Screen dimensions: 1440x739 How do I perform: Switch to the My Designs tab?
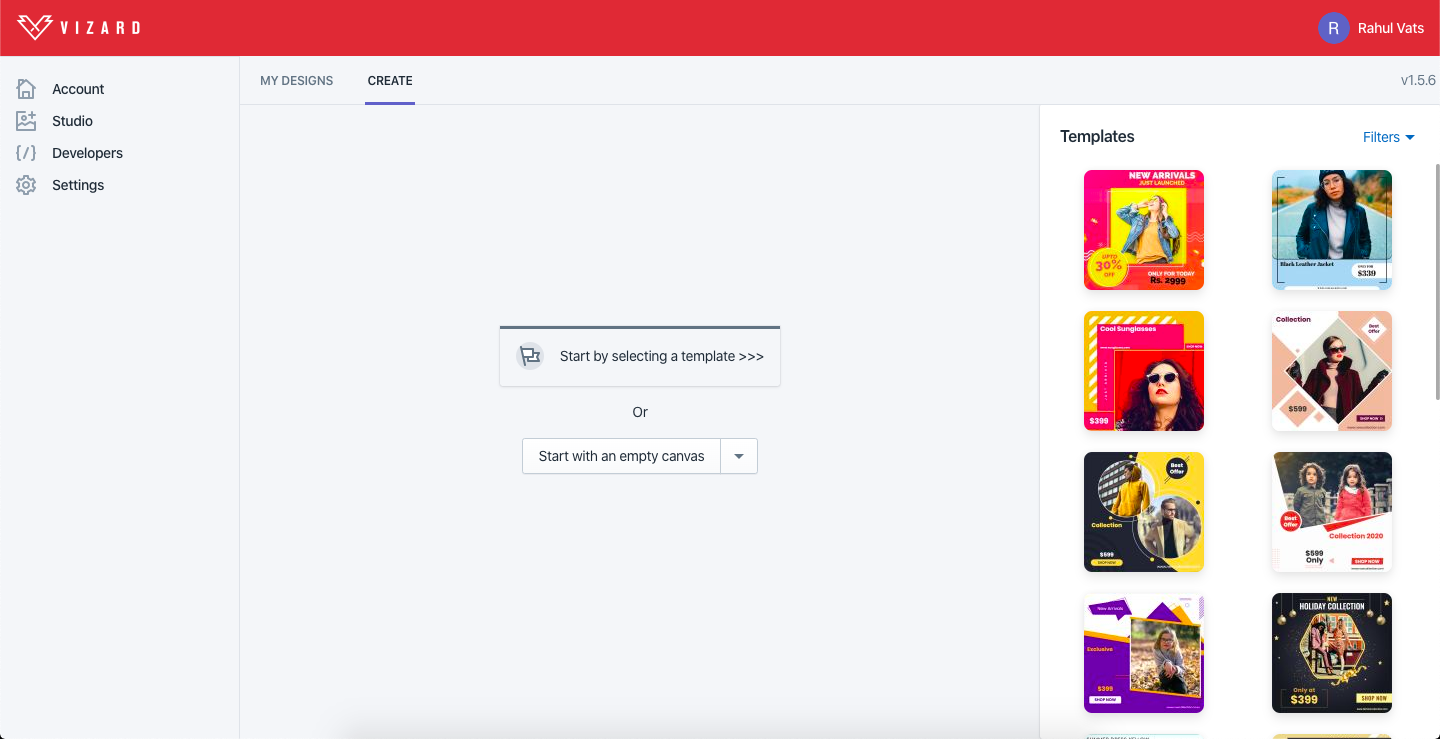[x=297, y=80]
